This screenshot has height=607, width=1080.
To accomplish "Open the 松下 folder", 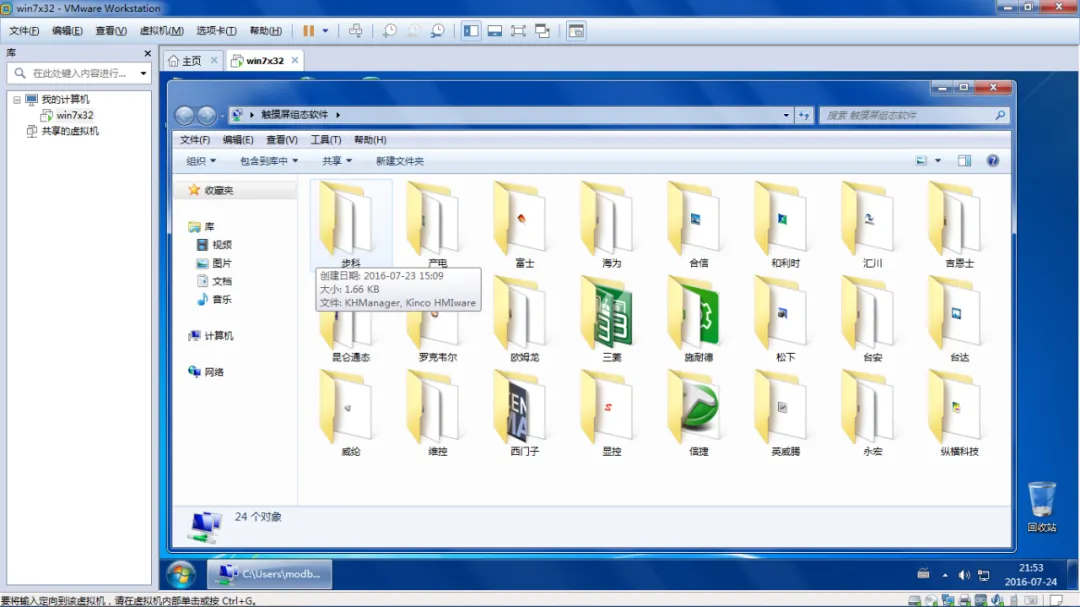I will click(x=785, y=317).
